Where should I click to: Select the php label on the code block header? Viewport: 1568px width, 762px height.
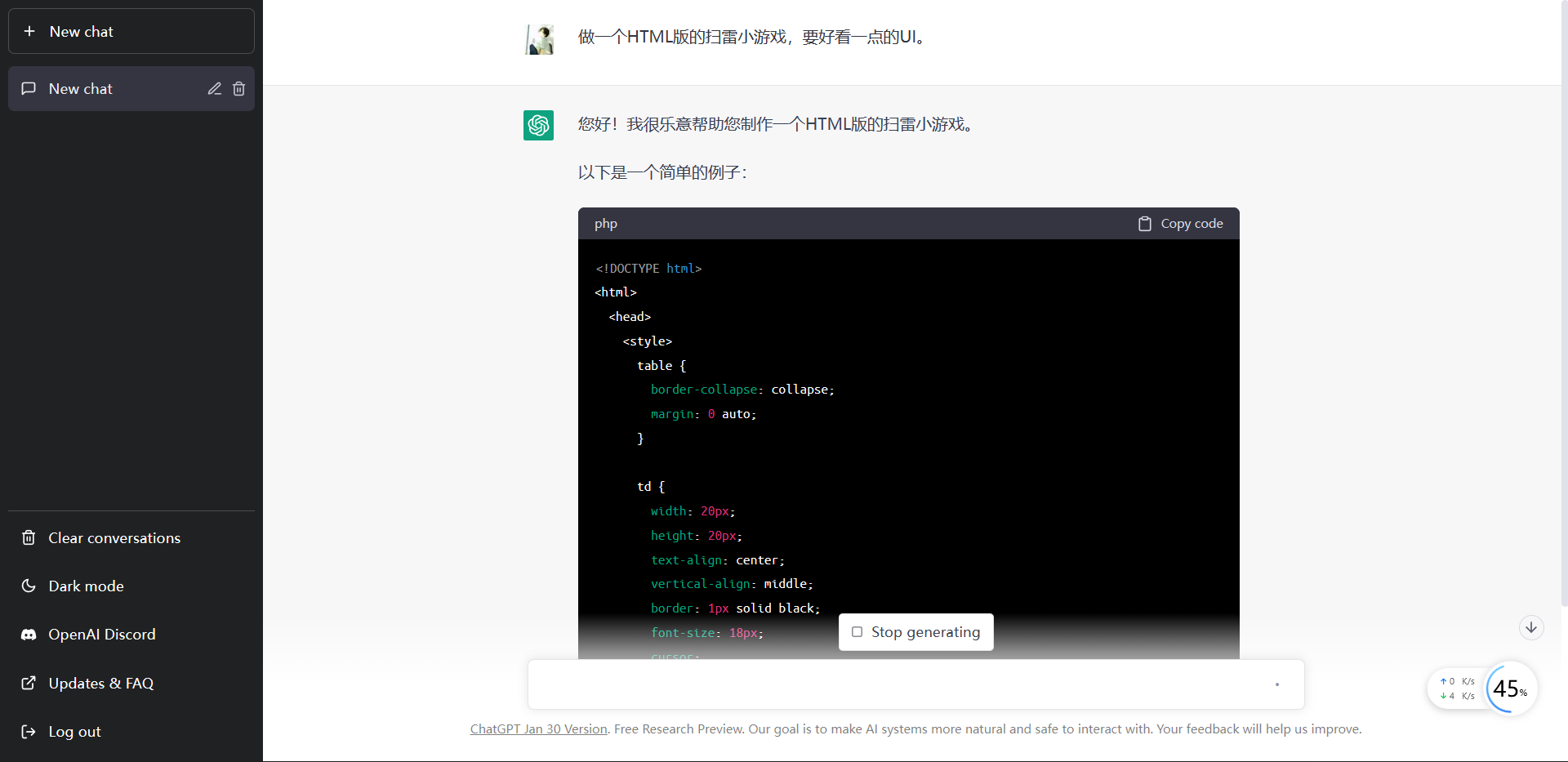pos(605,223)
